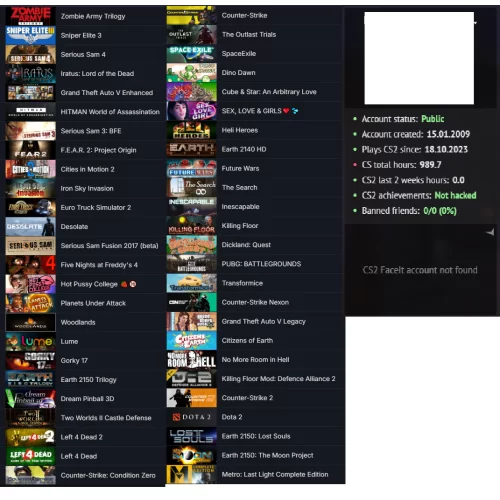The image size is (500, 500).
Task: Select the 'Earth 2140 HD' title
Action: point(244,149)
